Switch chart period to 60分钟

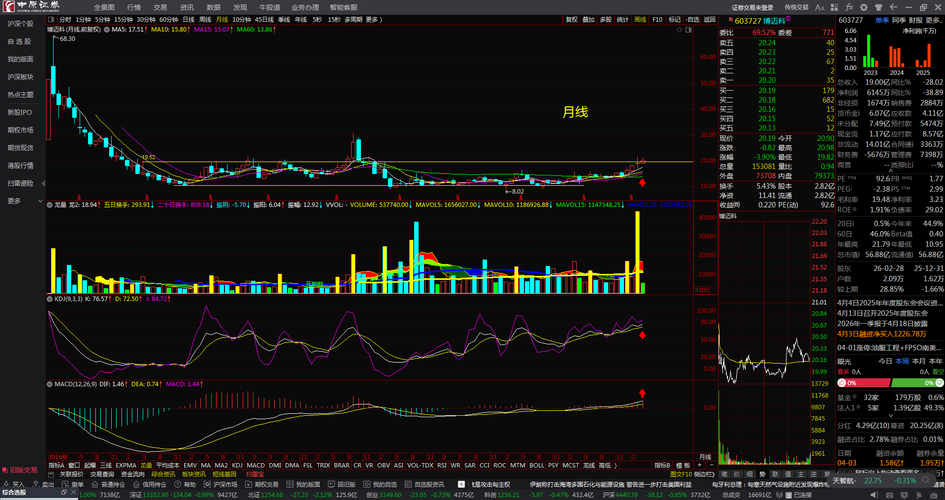coord(169,19)
